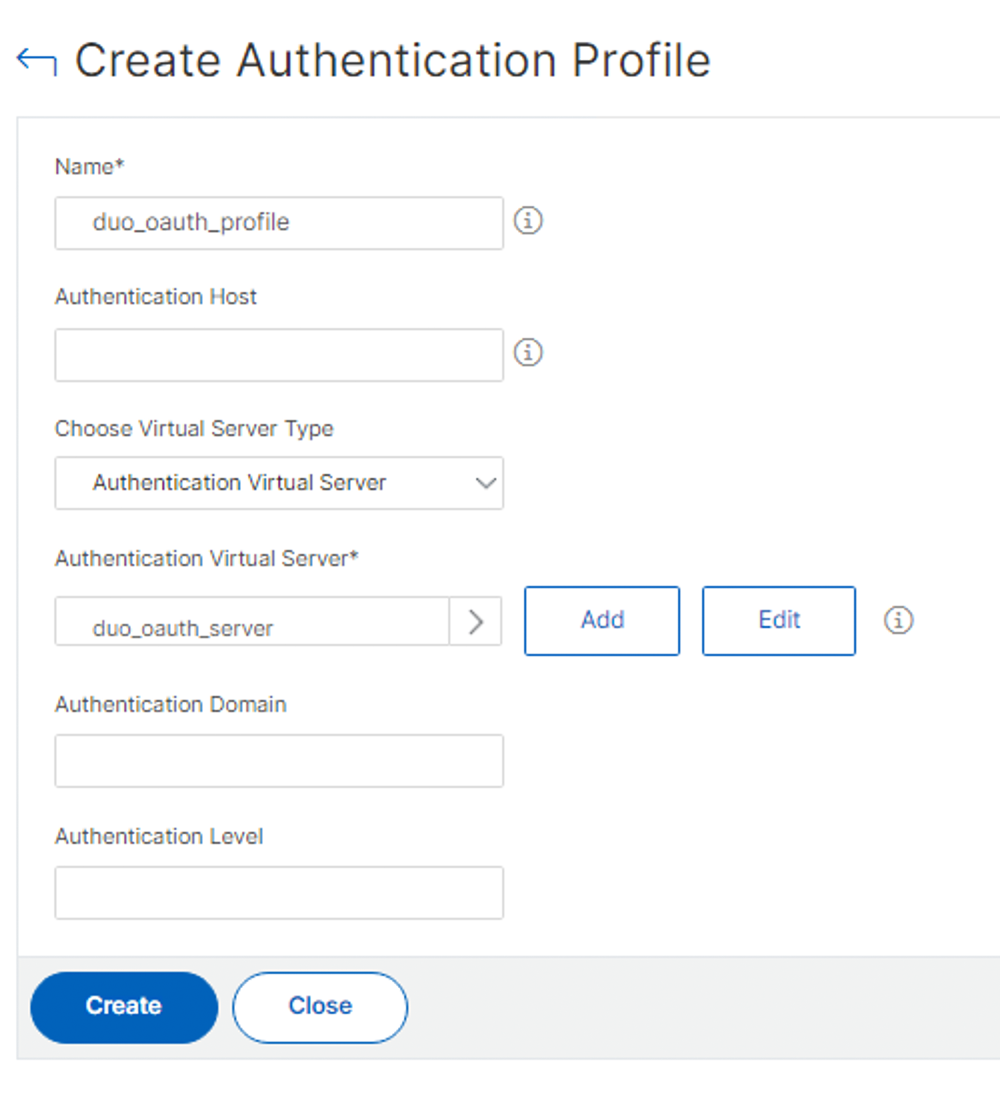Open the Choose Virtual Server Type dropdown
The image size is (1000, 1120).
click(279, 483)
